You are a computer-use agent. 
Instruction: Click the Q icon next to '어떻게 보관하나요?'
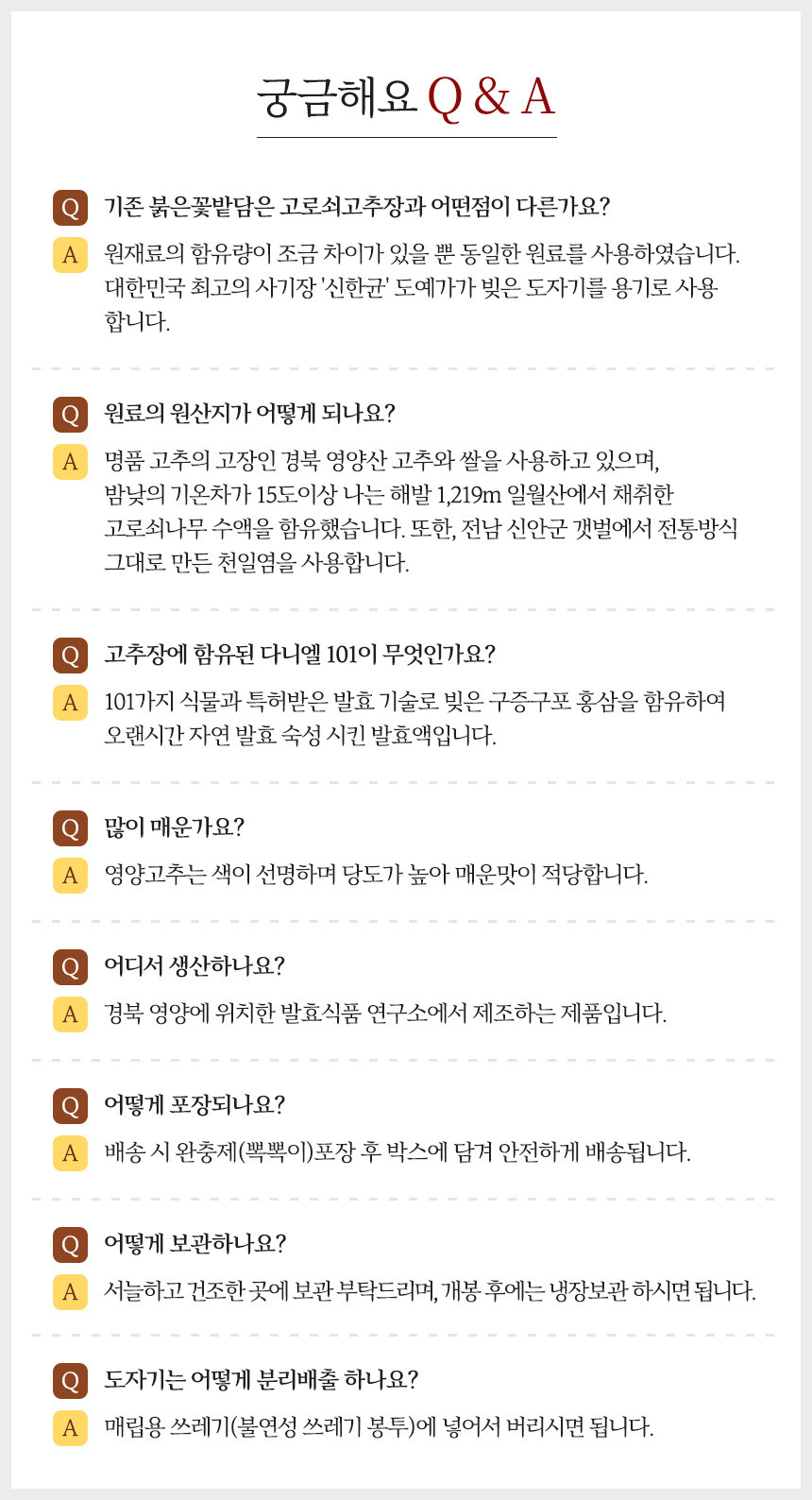70,1245
